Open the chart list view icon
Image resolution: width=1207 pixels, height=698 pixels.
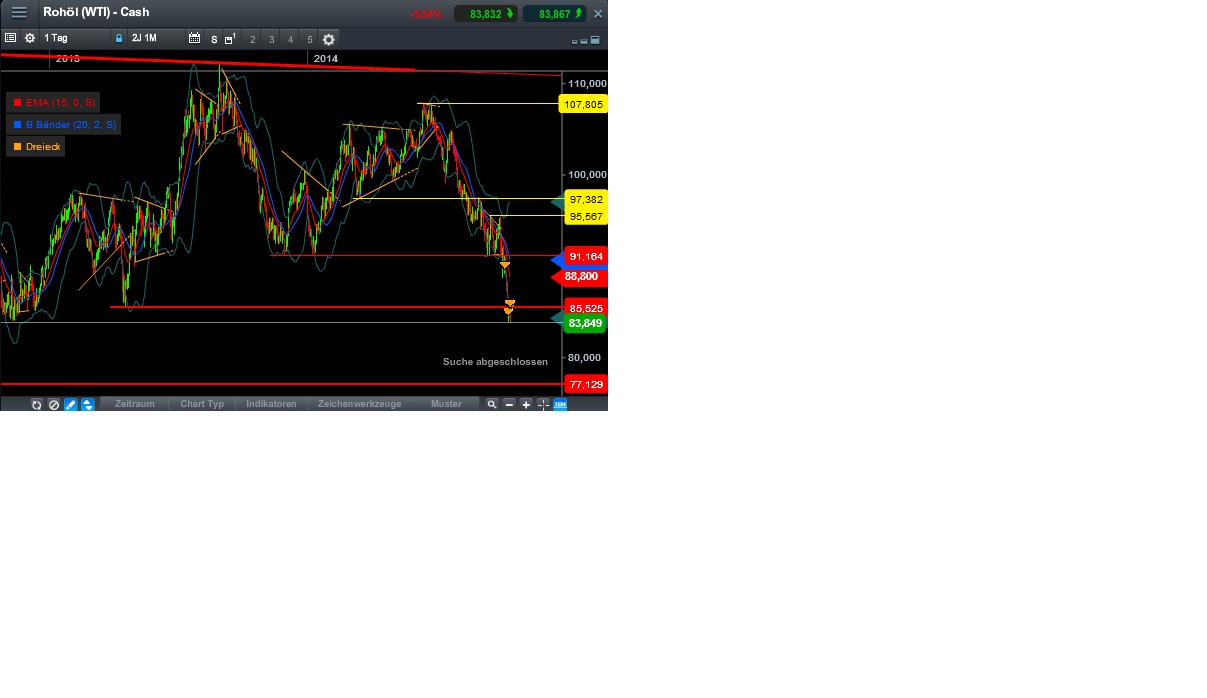pos(10,38)
